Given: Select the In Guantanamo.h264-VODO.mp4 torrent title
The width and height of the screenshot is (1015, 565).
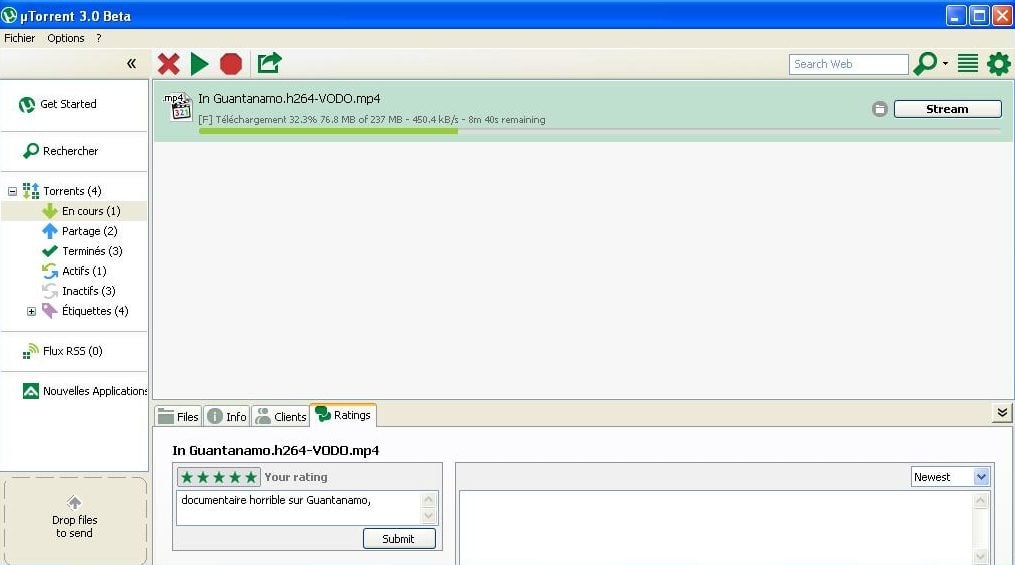Looking at the screenshot, I should [289, 99].
